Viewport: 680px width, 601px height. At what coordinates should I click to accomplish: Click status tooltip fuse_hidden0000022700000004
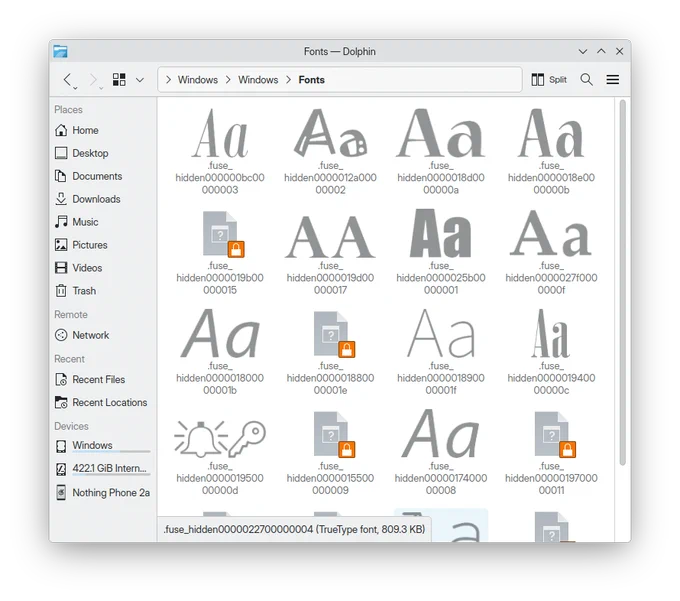[294, 529]
